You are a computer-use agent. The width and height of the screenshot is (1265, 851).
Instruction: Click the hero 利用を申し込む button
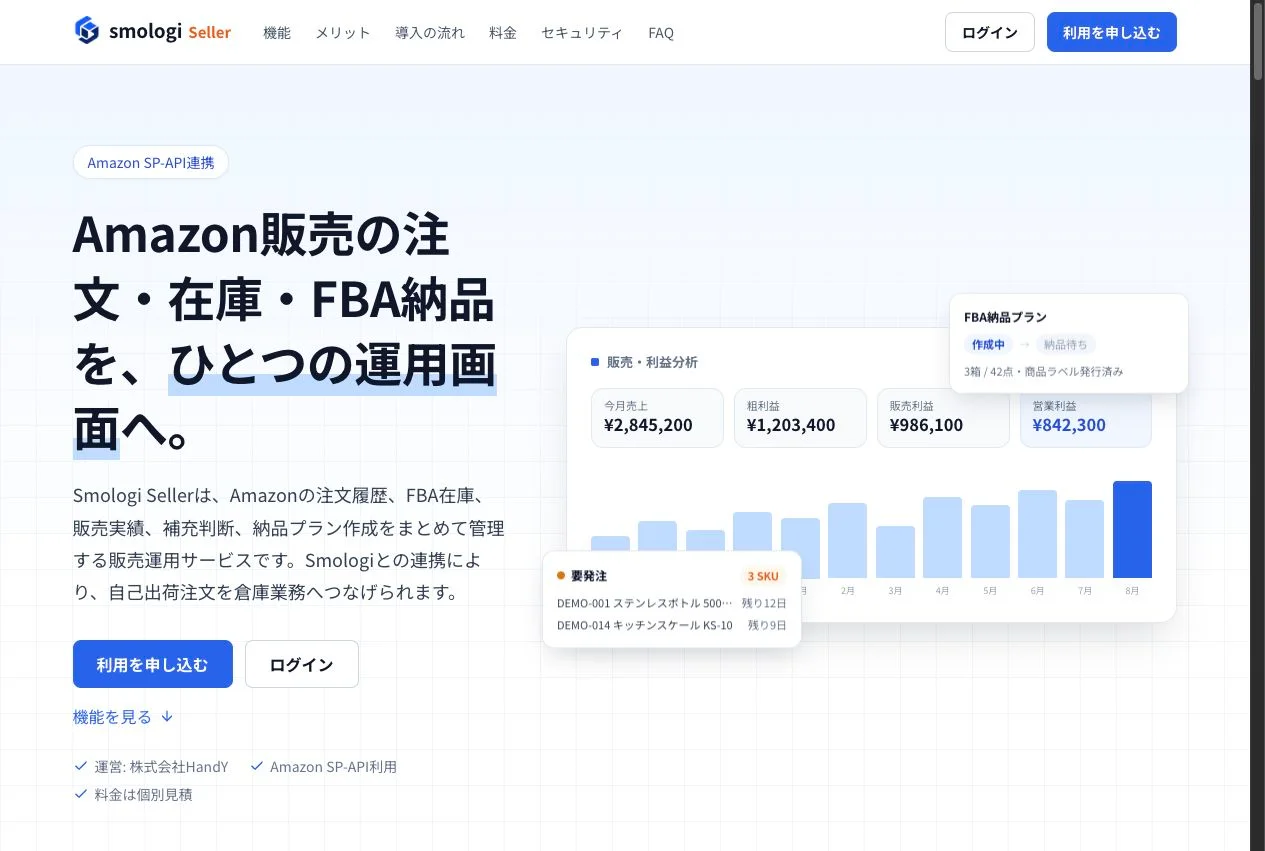(153, 664)
